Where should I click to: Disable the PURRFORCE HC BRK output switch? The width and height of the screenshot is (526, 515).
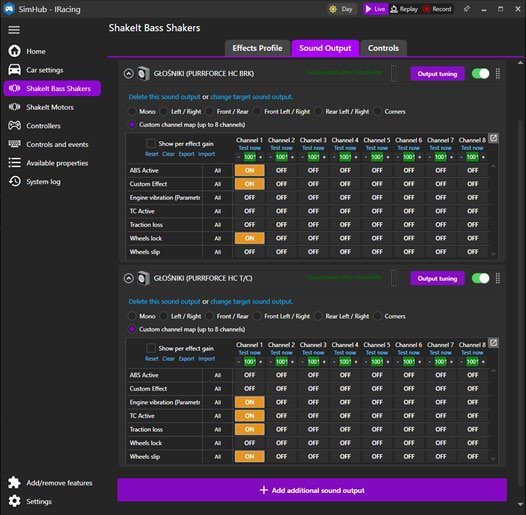pyautogui.click(x=480, y=73)
